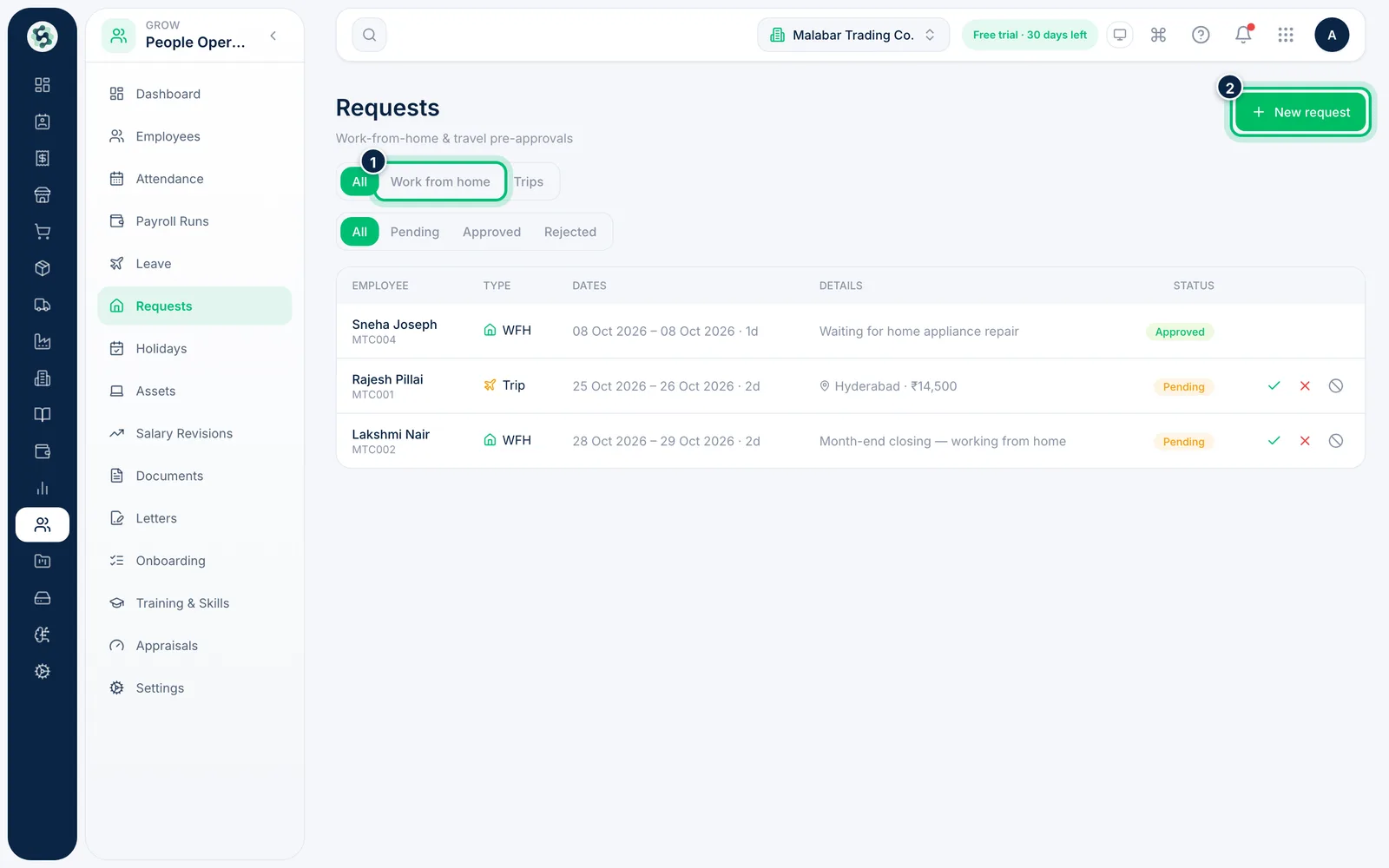Filter requests by Trips type
Screen dimensions: 1389x868
tap(529, 181)
